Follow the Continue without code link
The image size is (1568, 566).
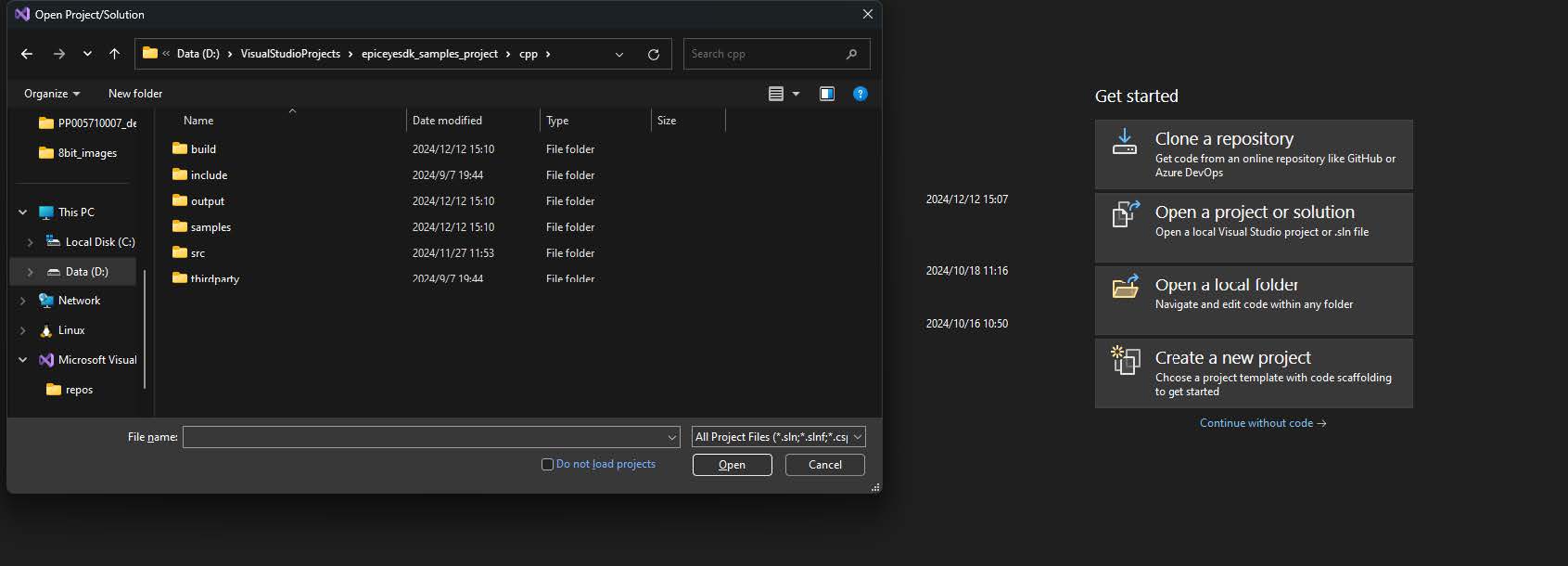pyautogui.click(x=1262, y=423)
